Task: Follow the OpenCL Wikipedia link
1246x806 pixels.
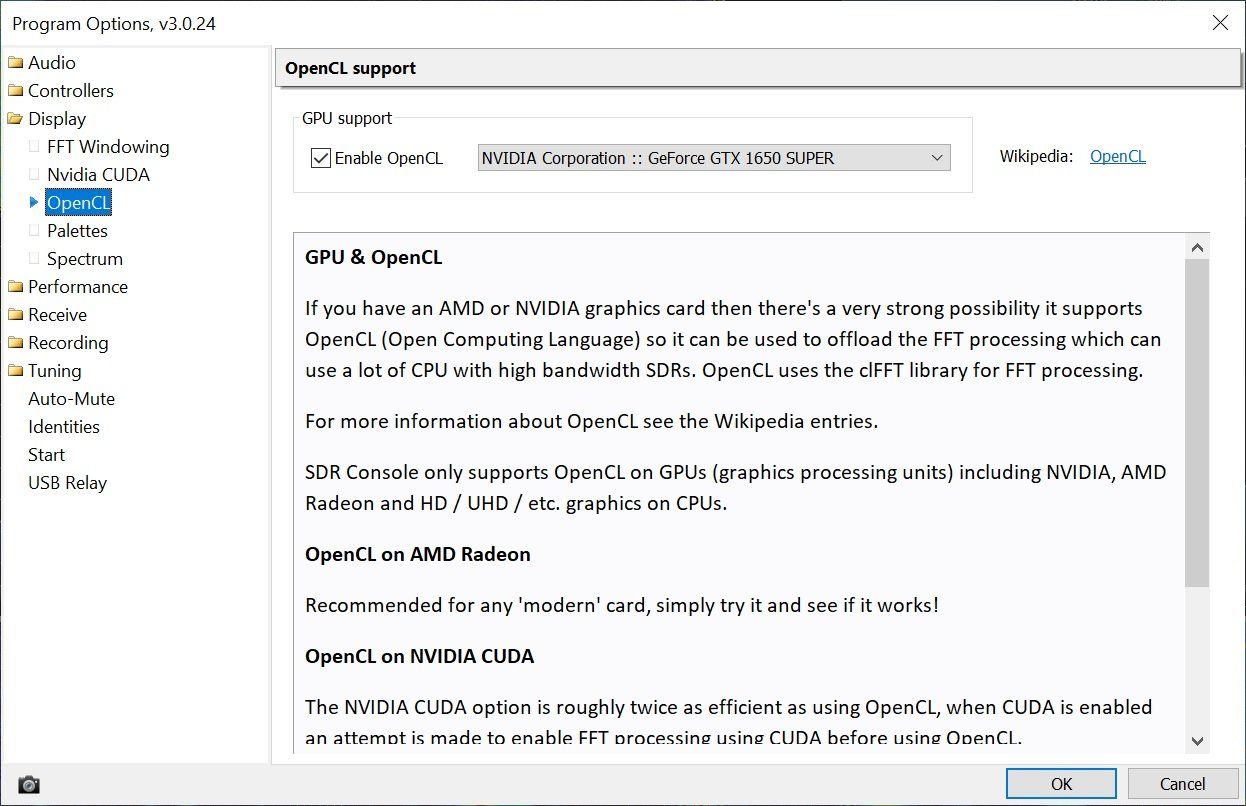Action: 1118,156
